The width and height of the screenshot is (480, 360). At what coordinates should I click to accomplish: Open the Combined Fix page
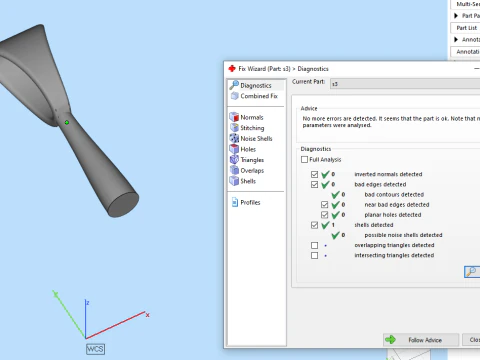(254, 96)
